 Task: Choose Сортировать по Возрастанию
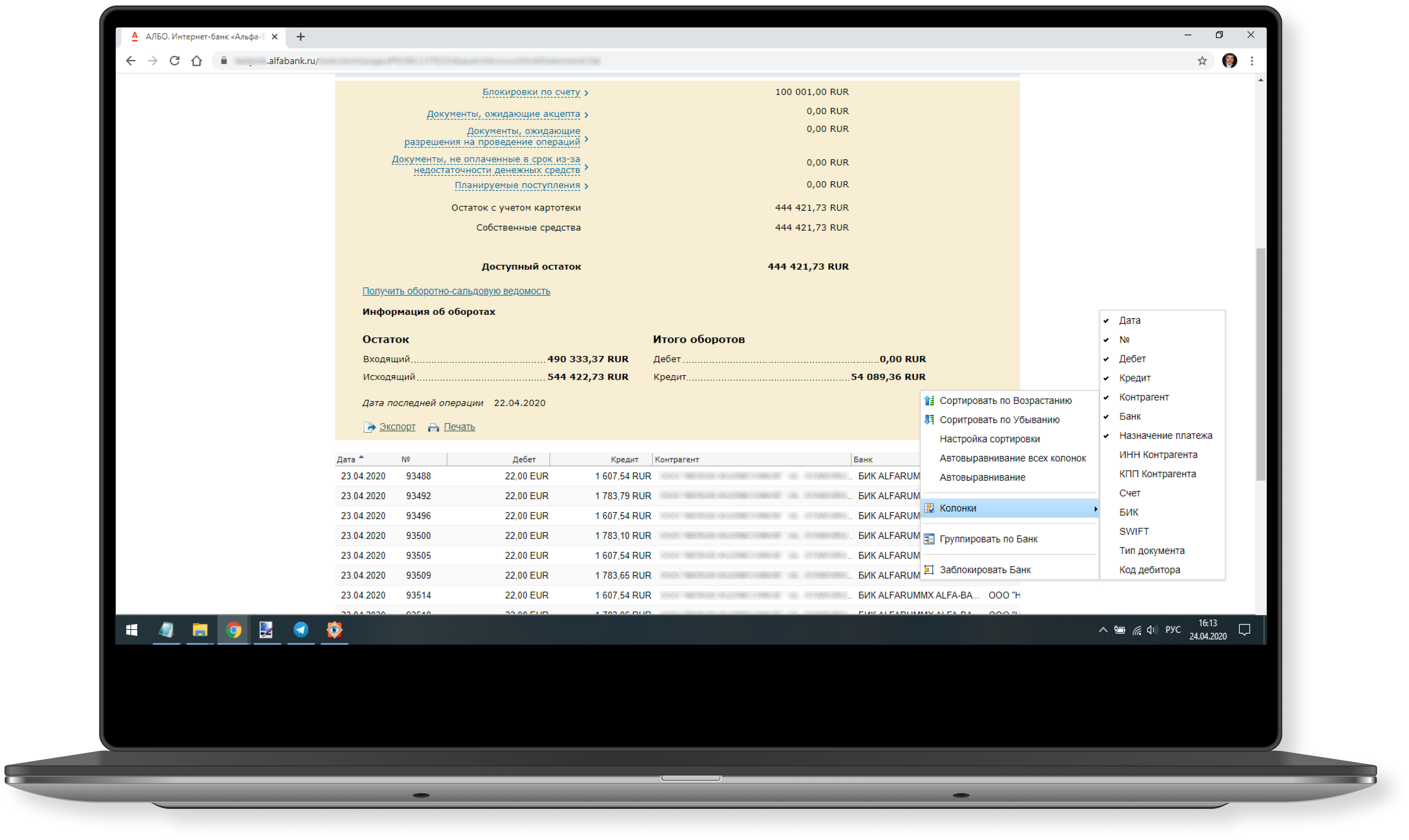1010,401
